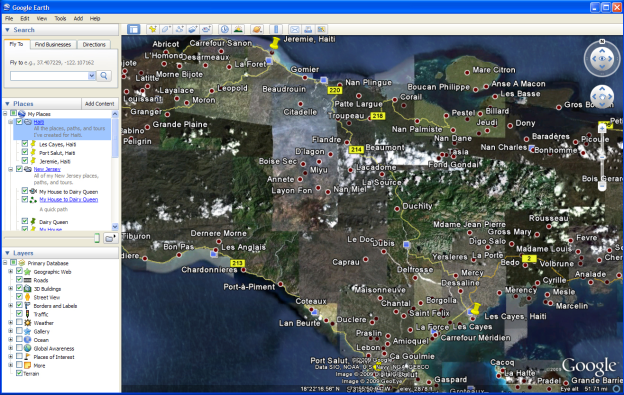Click the Jeremie, Haiti pushpin on map
This screenshot has width=624, height=395.
274,43
